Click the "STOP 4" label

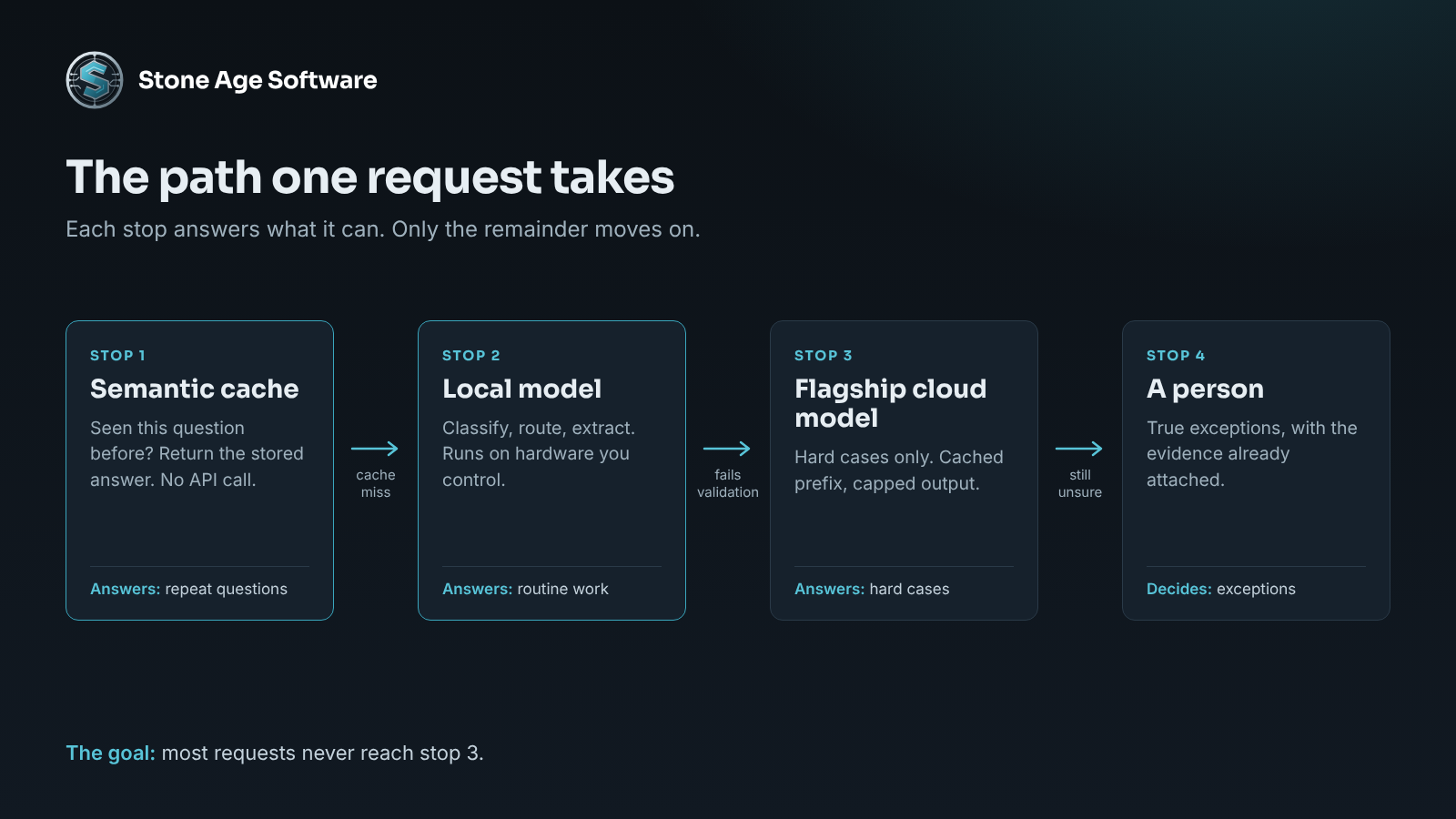pyautogui.click(x=1176, y=356)
